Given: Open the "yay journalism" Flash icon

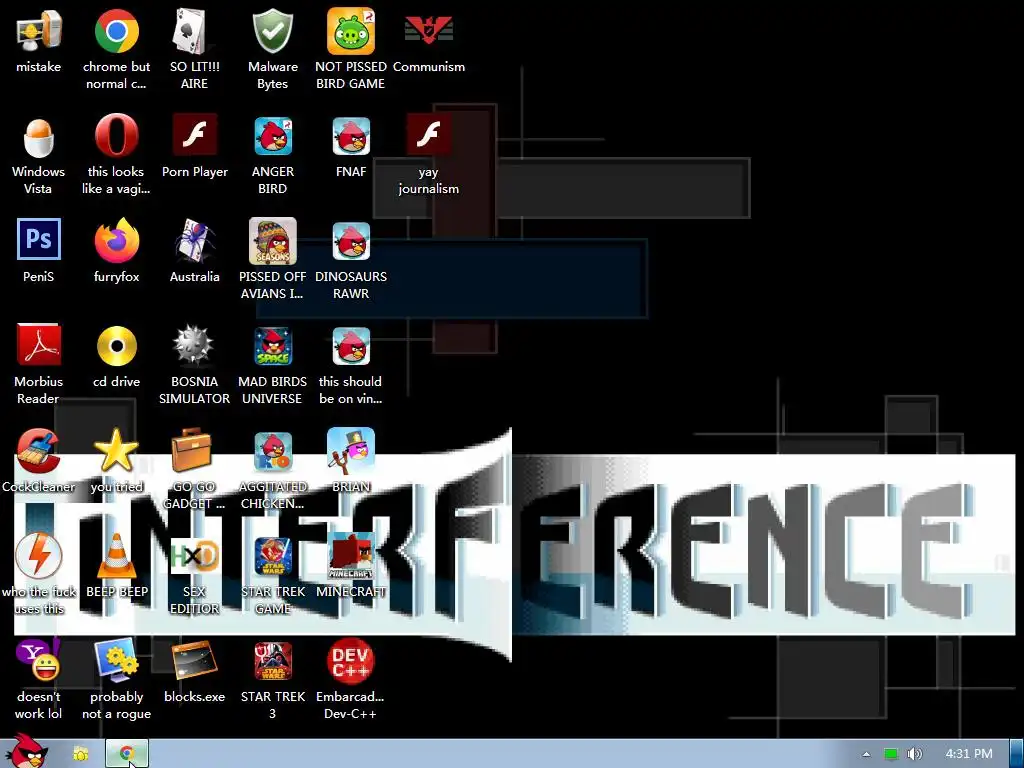Looking at the screenshot, I should click(x=428, y=134).
